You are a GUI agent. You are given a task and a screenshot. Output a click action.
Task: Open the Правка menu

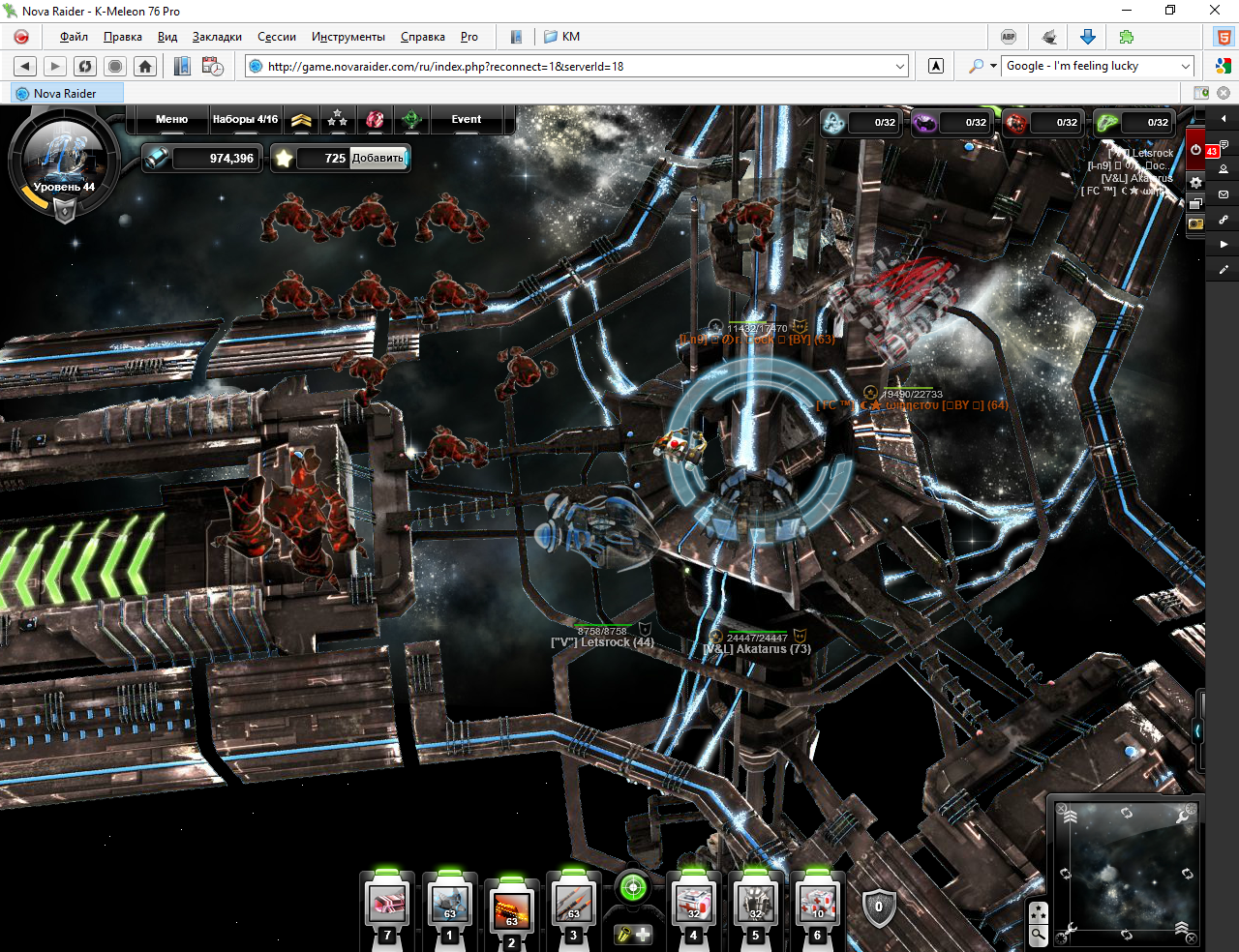(x=123, y=37)
